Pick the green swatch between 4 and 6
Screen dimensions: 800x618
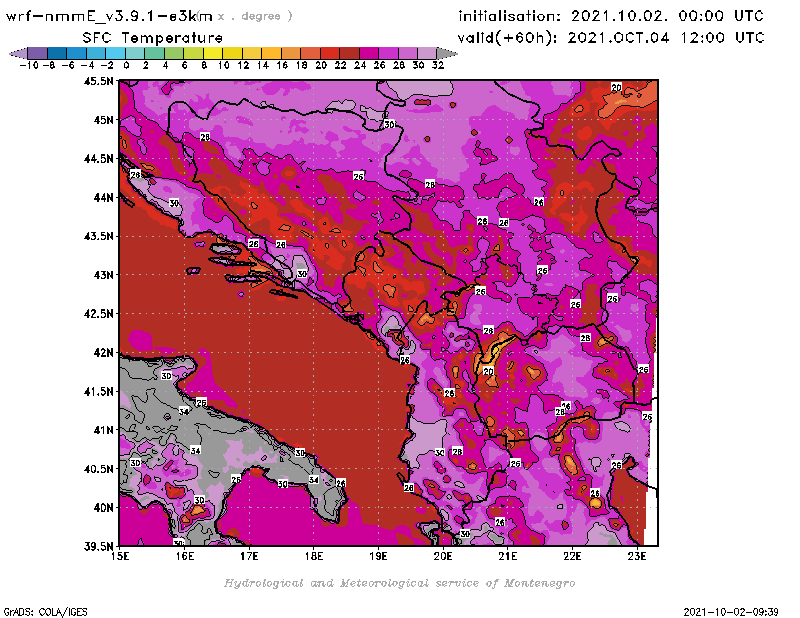173,53
